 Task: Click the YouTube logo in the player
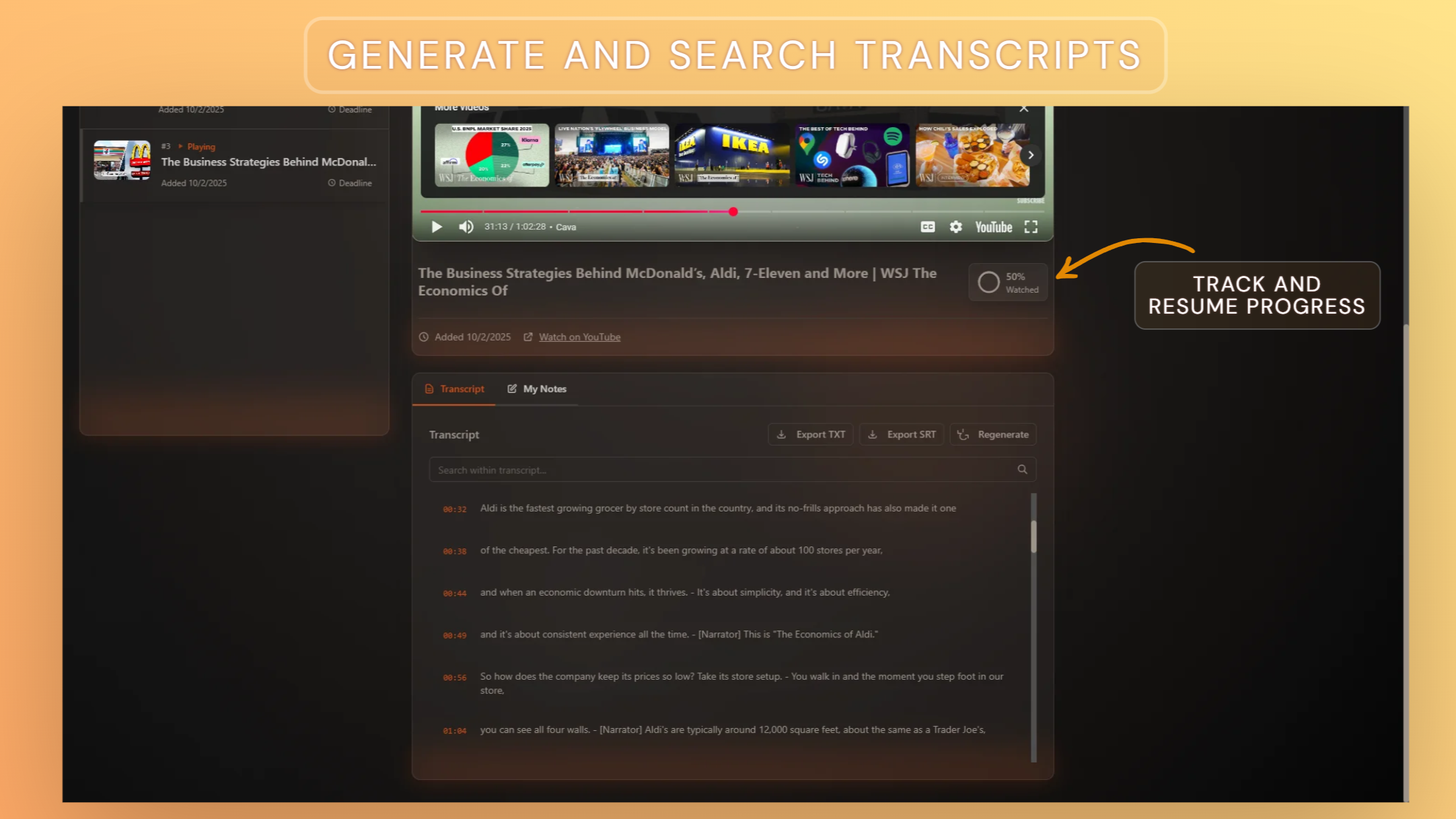(993, 227)
